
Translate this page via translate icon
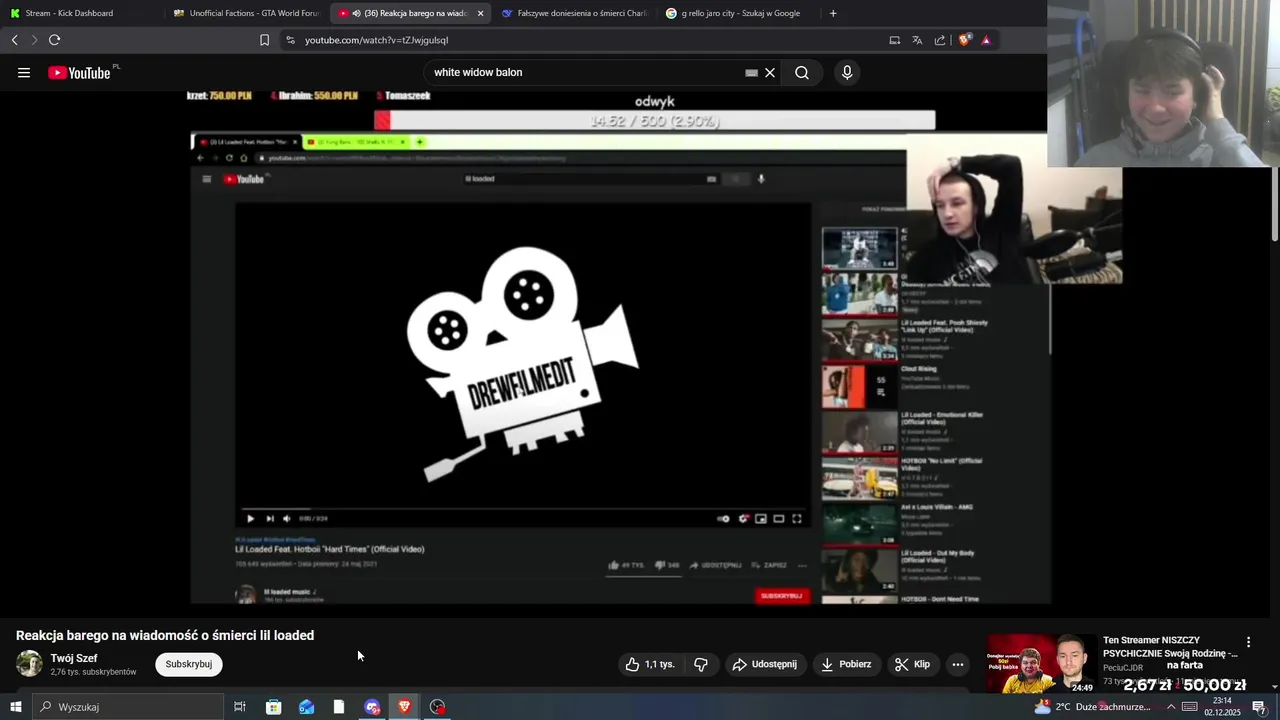click(917, 40)
